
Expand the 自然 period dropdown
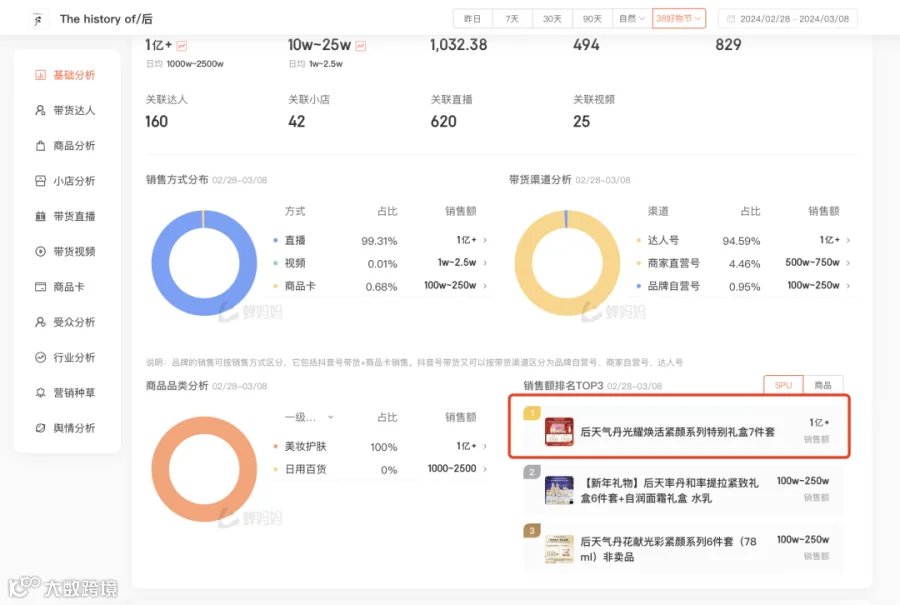tap(632, 19)
